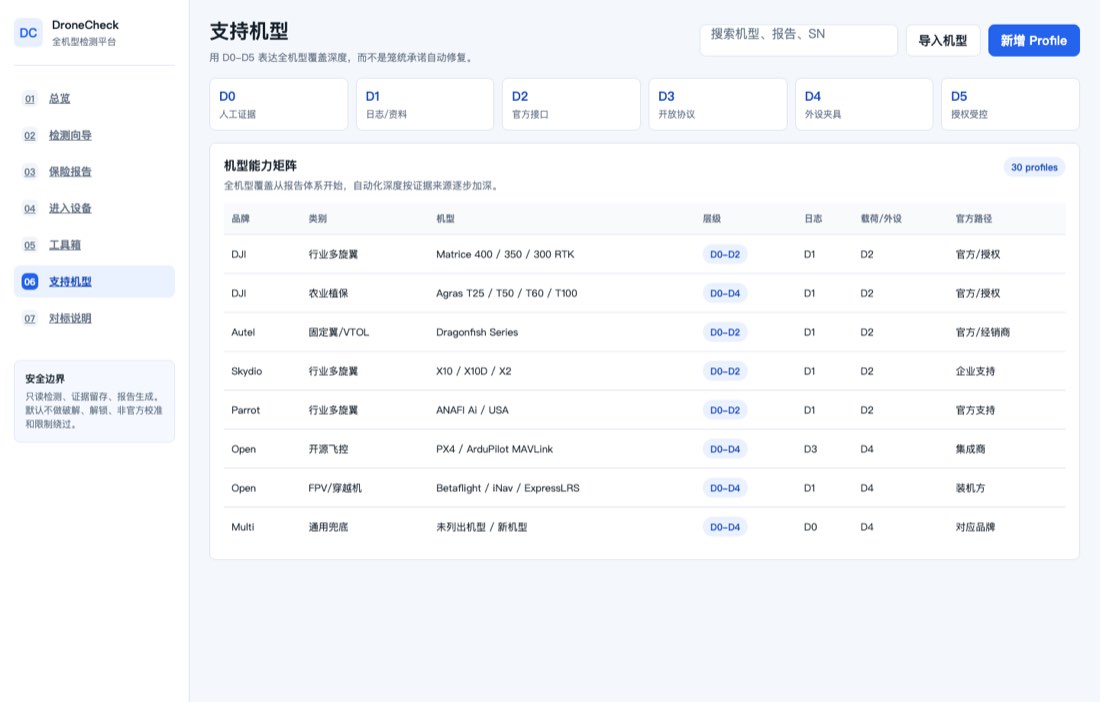Click the 官方路径 column header
This screenshot has width=1100, height=702.
(974, 219)
